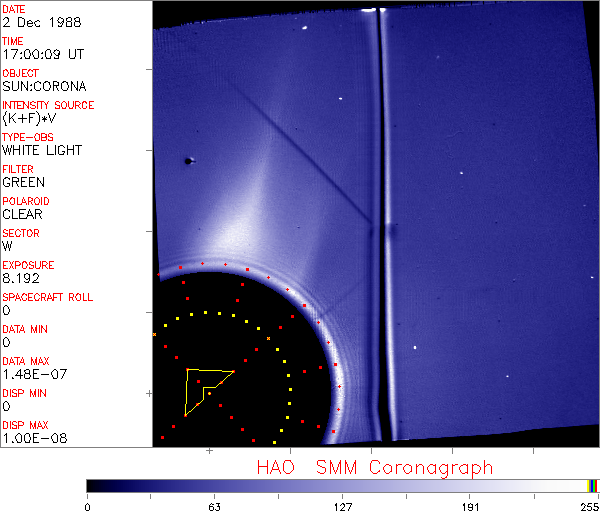
Task: Click the 127 tick label under color bar
Action: [x=342, y=507]
